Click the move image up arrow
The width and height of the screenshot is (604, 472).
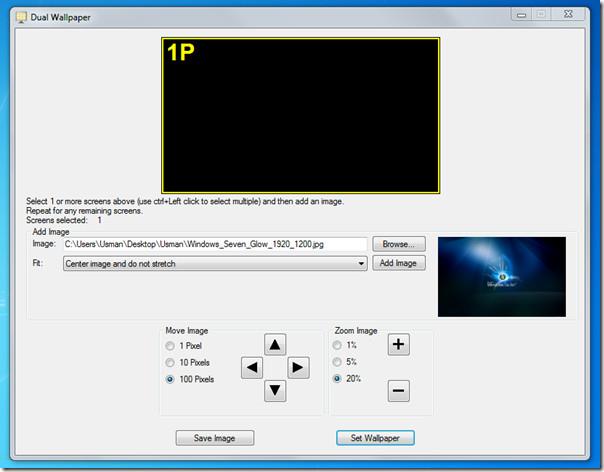(x=276, y=344)
